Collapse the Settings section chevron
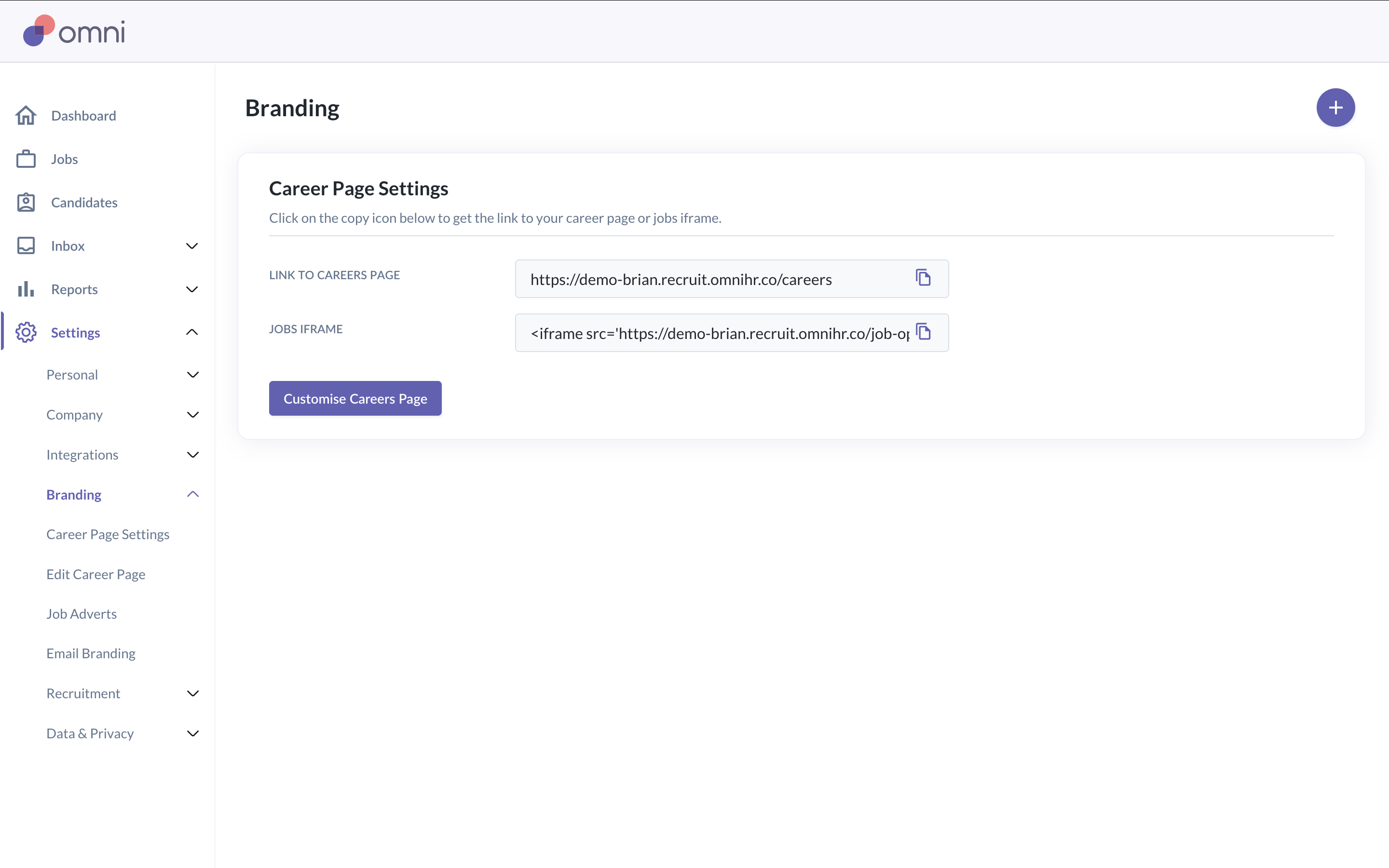The width and height of the screenshot is (1389, 868). 192,332
